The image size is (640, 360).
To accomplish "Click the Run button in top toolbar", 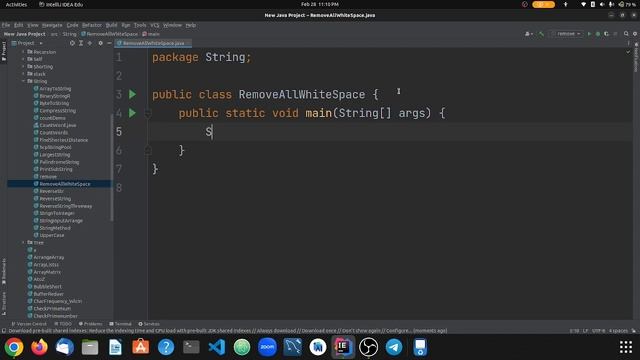I will point(589,34).
